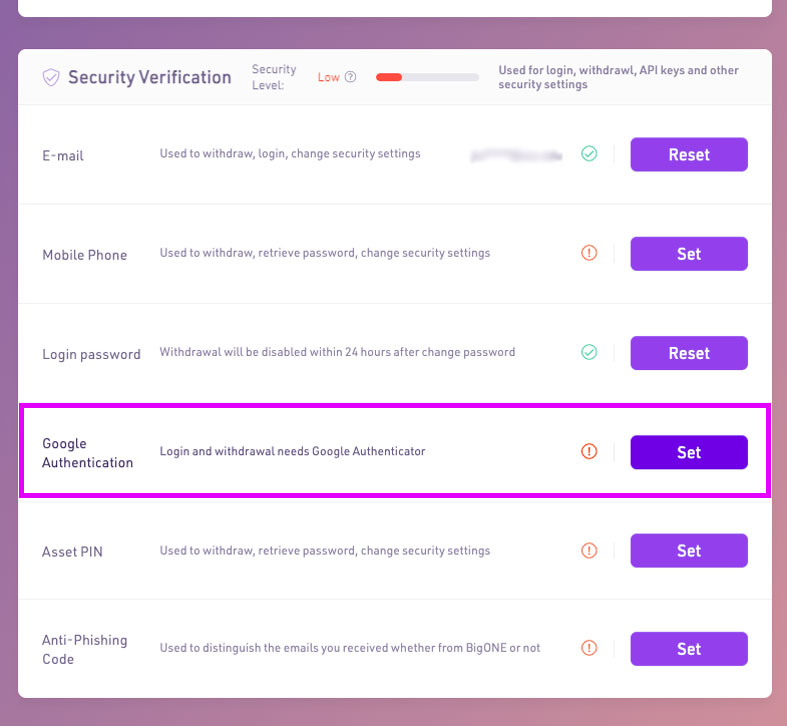Viewport: 787px width, 726px height.
Task: Reset the Login password
Action: point(689,353)
